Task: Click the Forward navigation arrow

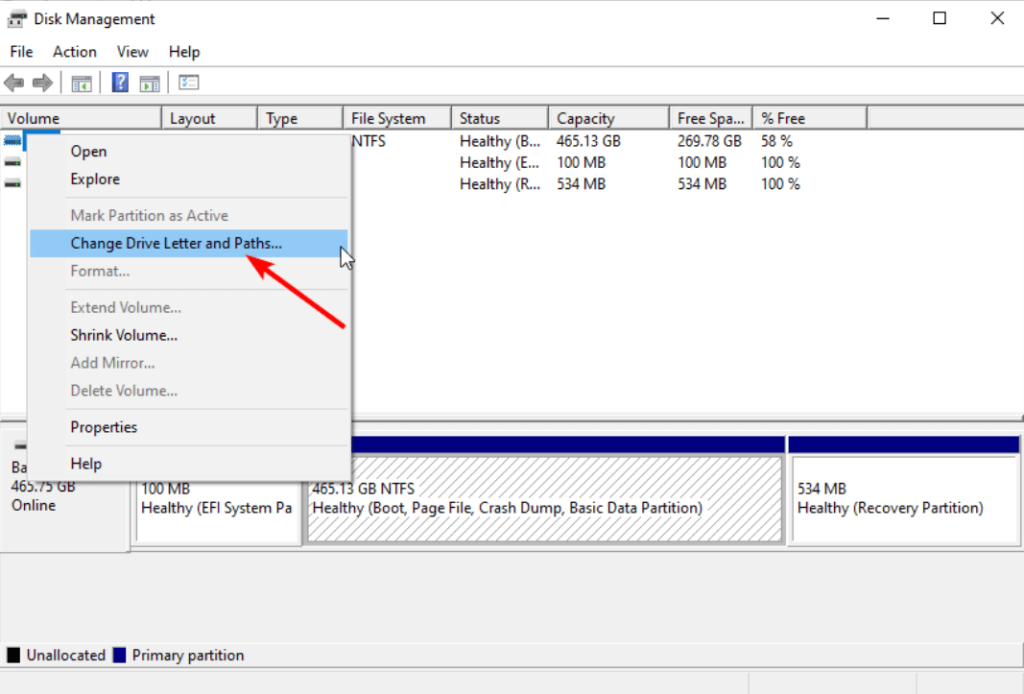Action: (42, 82)
